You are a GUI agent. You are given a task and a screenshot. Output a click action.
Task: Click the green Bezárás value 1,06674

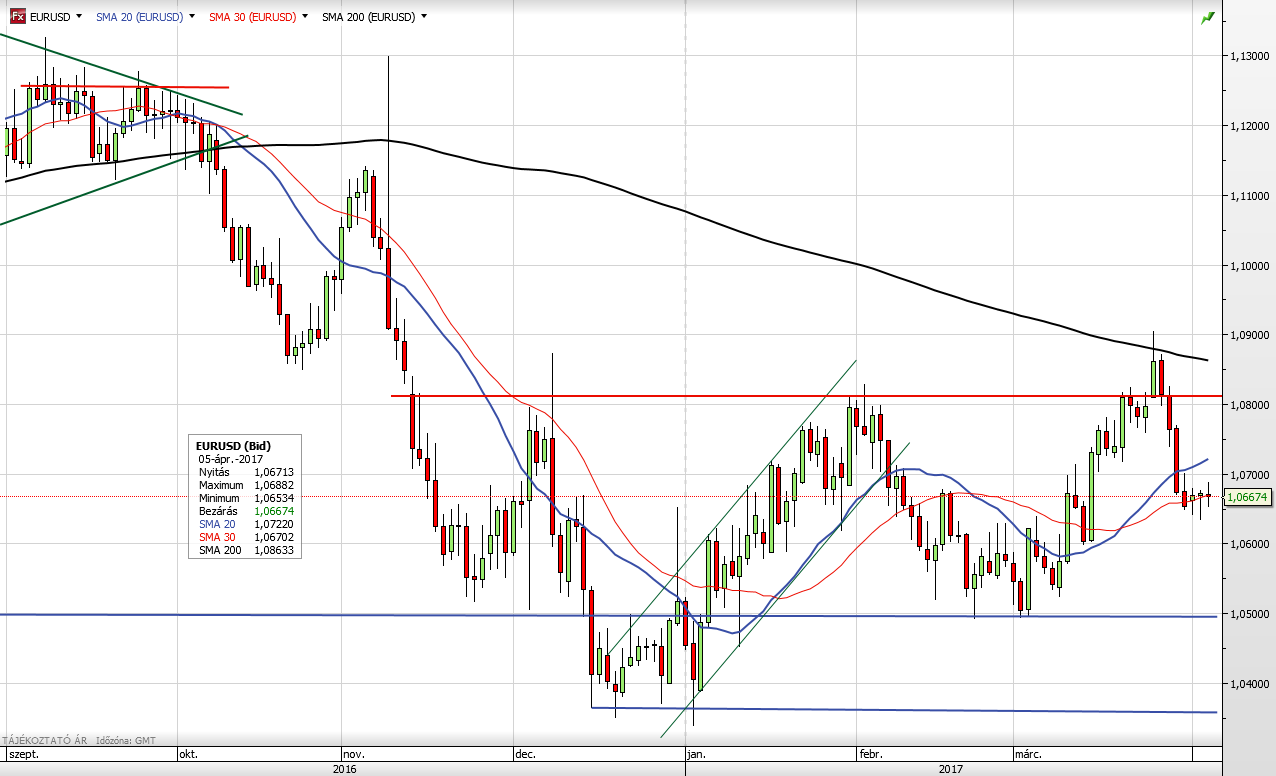[x=274, y=510]
